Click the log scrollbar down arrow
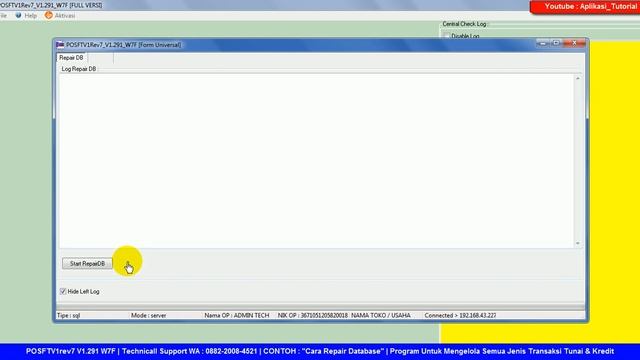This screenshot has height=360, width=640. tap(578, 243)
